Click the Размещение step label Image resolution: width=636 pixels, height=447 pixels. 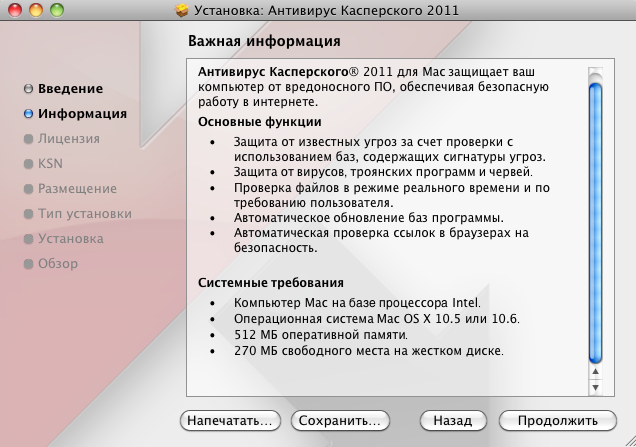pos(77,189)
